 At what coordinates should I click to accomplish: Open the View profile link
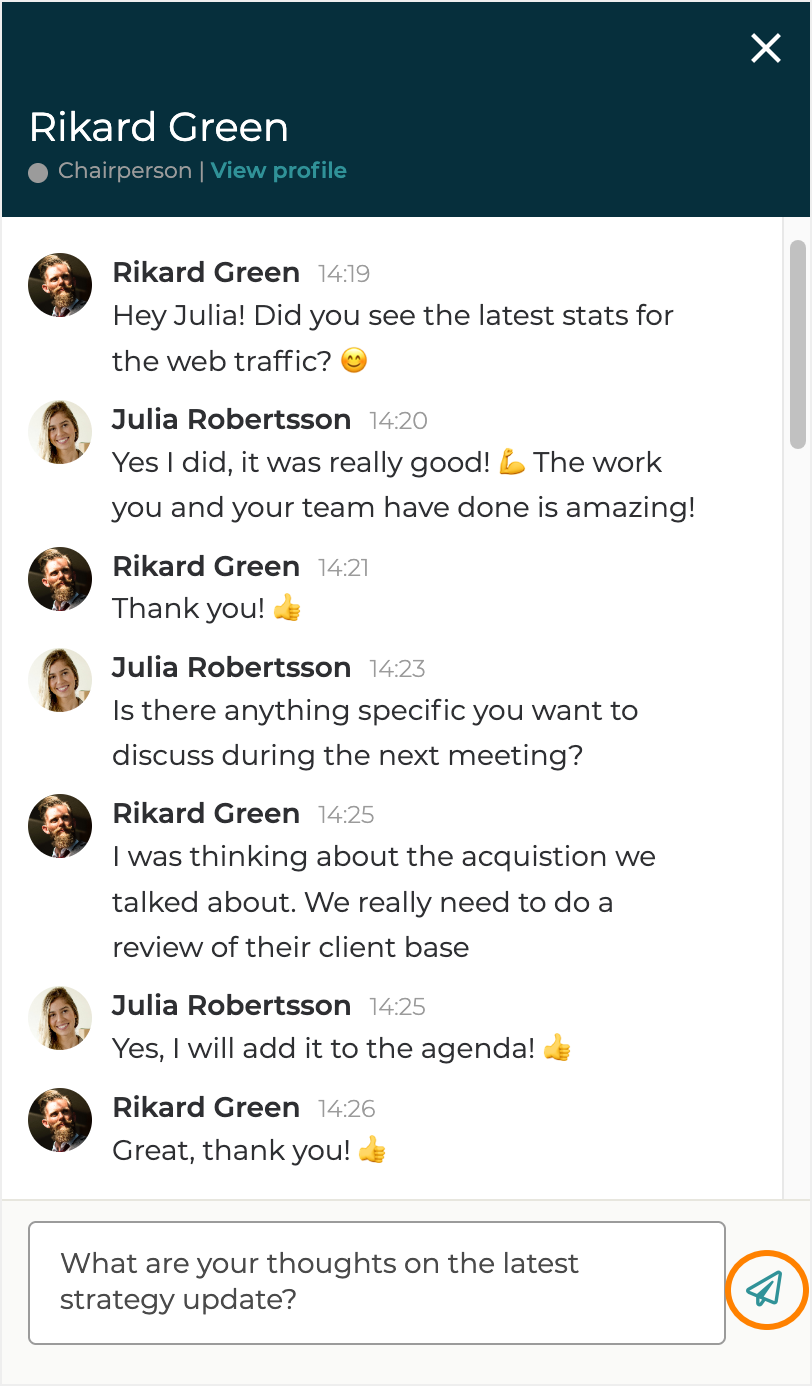(278, 171)
